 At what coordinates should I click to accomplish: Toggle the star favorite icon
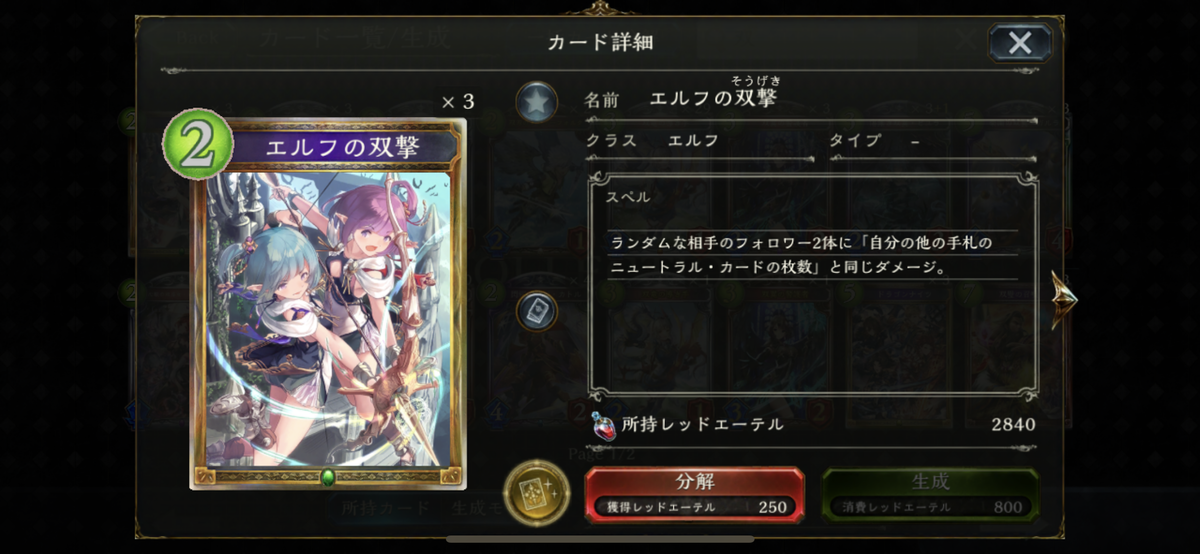coord(537,102)
